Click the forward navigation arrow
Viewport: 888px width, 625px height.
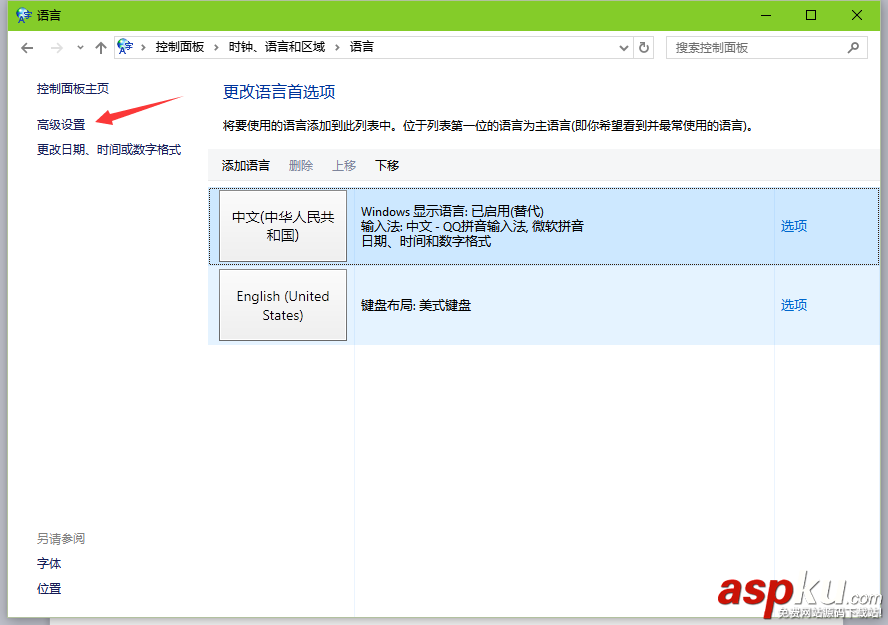point(56,48)
